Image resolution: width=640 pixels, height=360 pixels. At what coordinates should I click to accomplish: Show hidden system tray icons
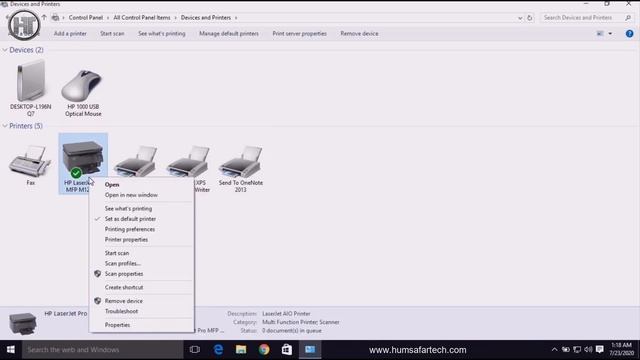tap(554, 350)
